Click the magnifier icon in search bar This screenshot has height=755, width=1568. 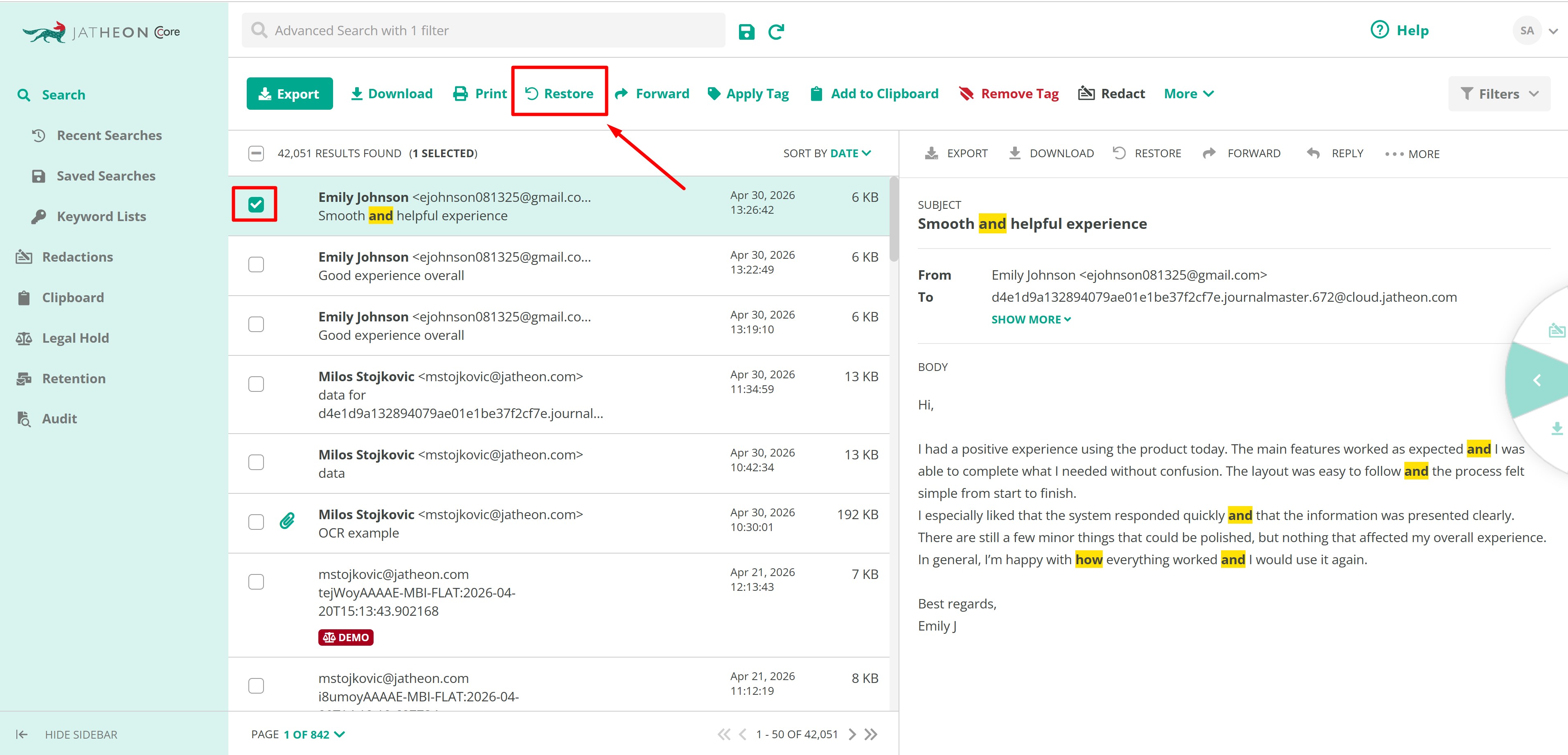click(x=259, y=30)
